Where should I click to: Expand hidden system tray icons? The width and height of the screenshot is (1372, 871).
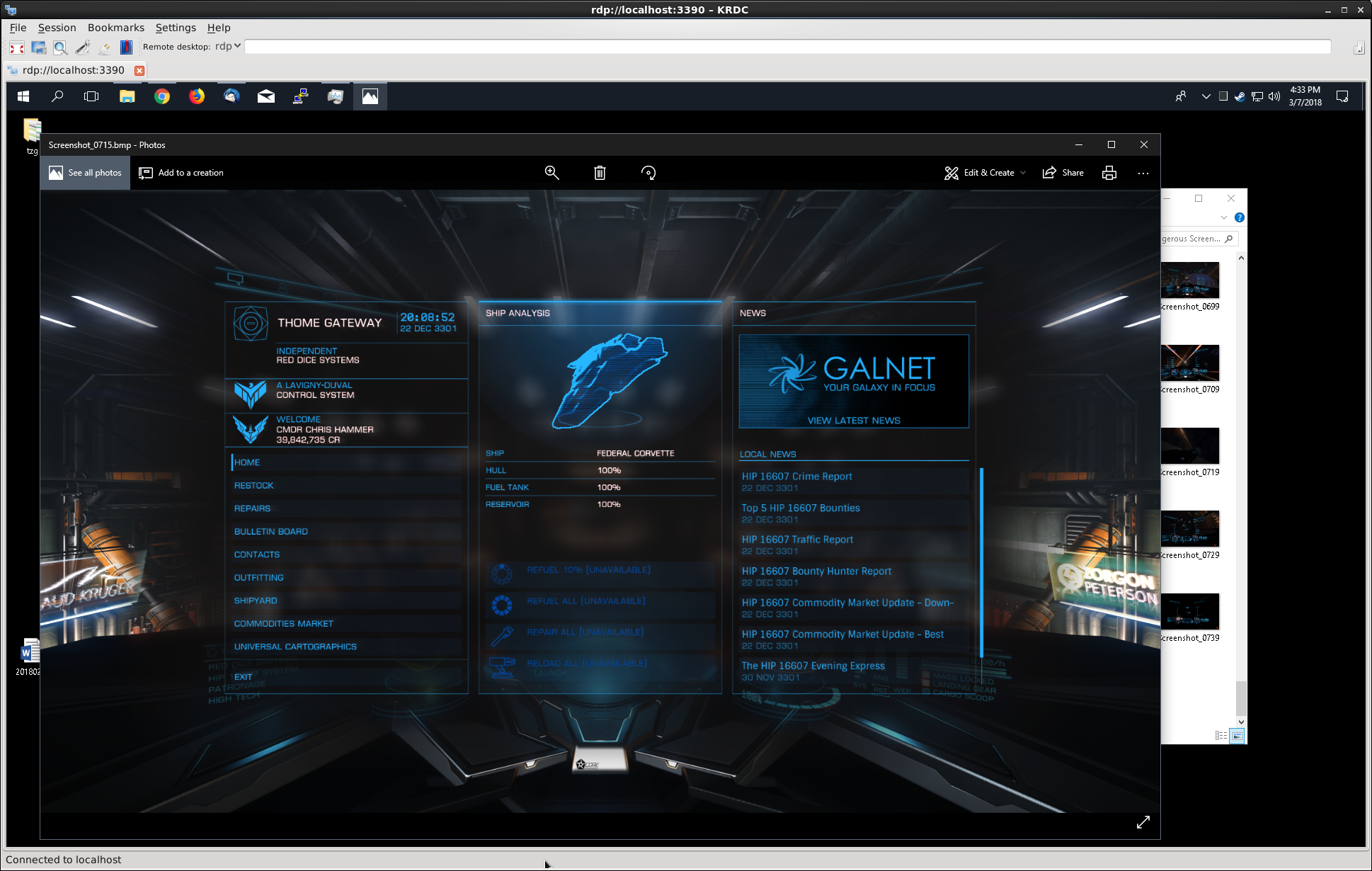tap(1206, 96)
